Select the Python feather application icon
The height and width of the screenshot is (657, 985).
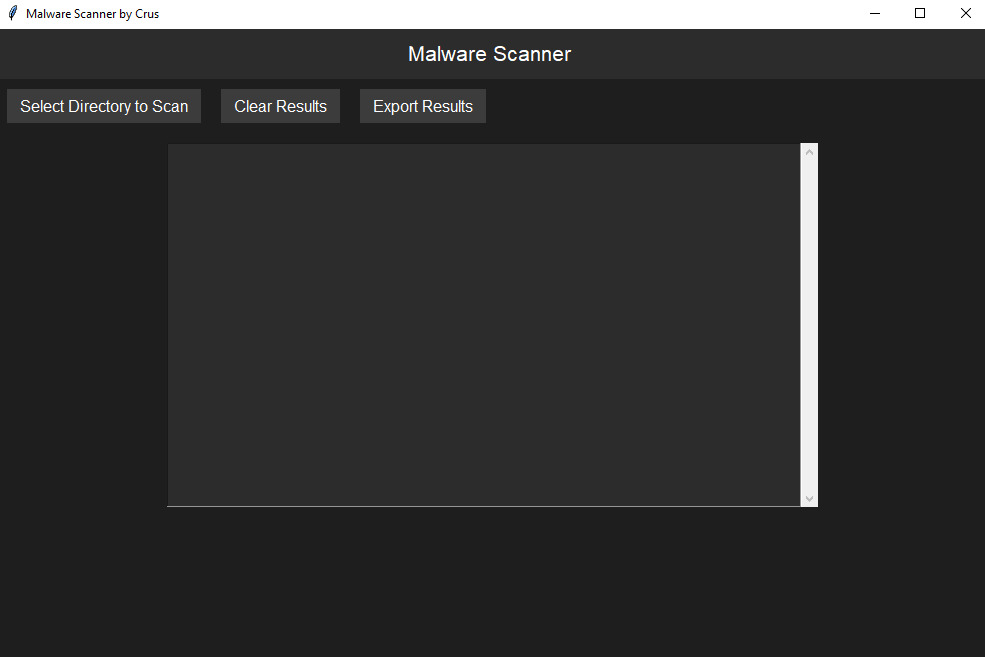pyautogui.click(x=12, y=13)
